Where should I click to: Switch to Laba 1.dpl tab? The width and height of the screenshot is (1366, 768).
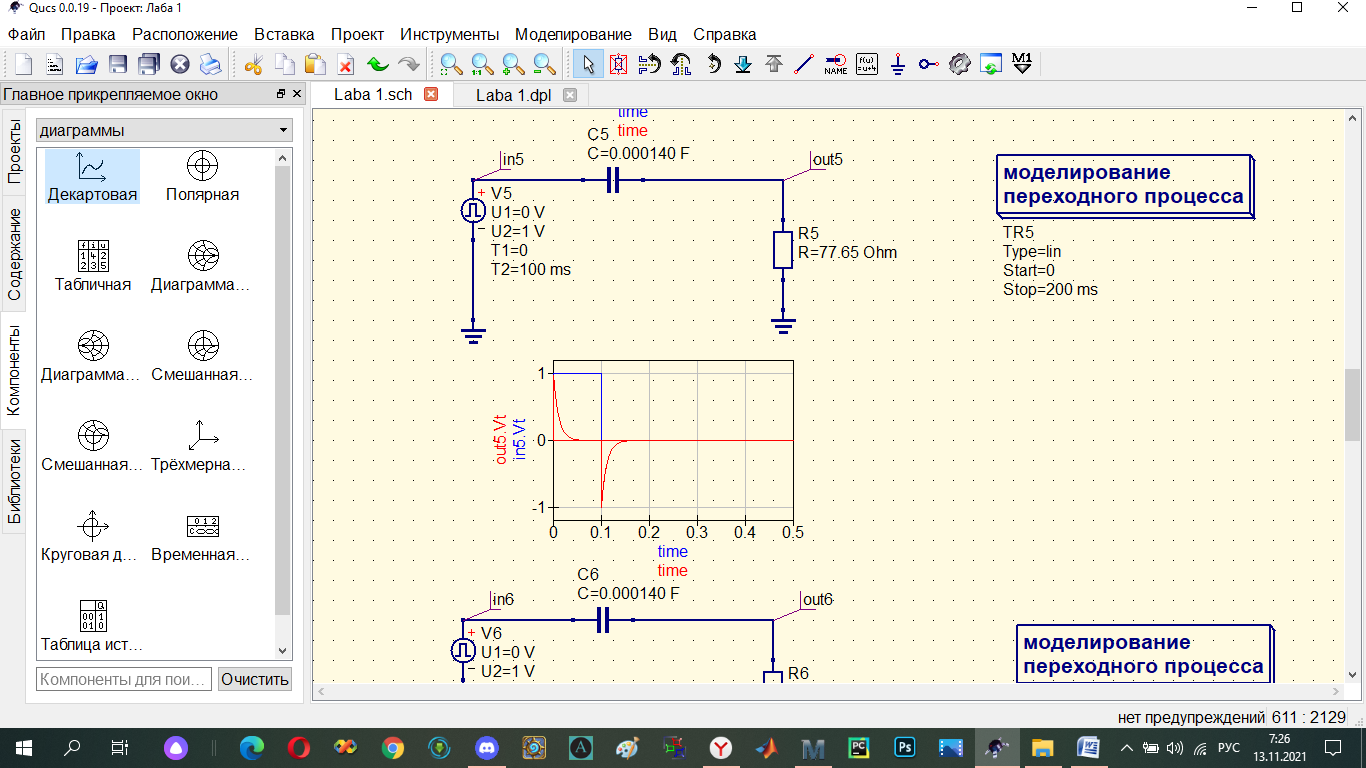point(513,95)
